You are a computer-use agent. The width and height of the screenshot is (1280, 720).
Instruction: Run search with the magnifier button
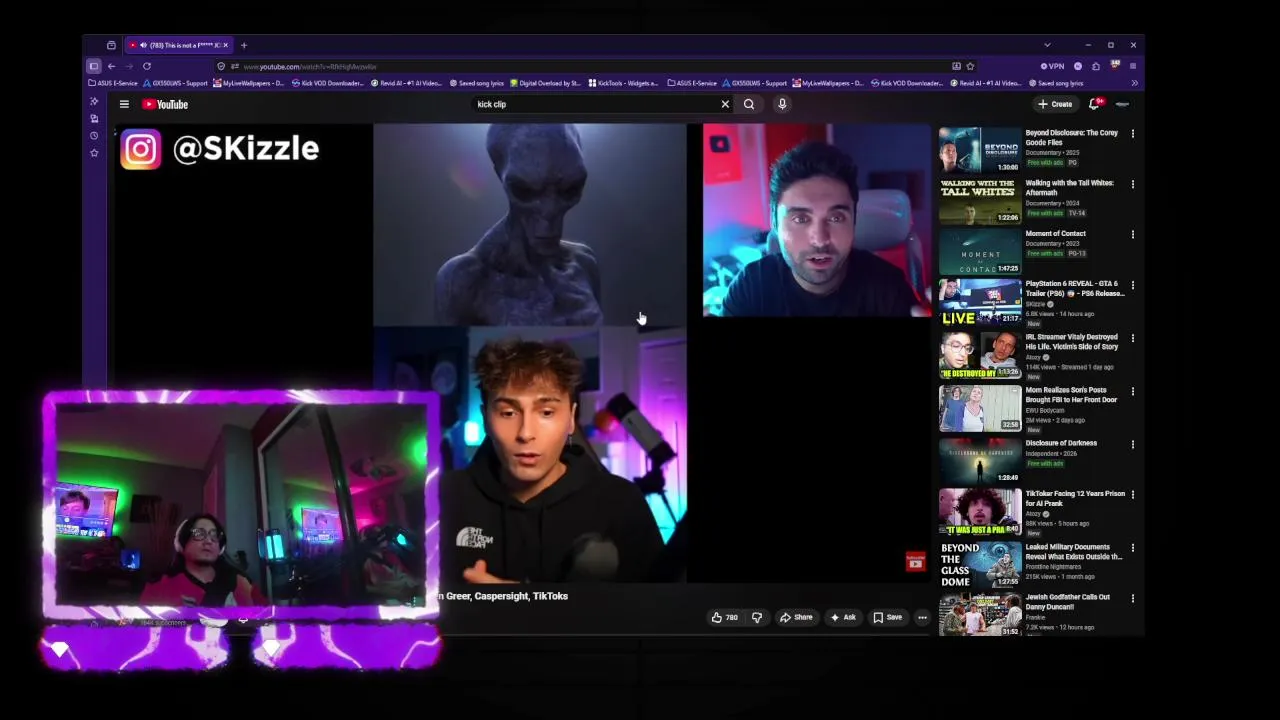pyautogui.click(x=749, y=104)
